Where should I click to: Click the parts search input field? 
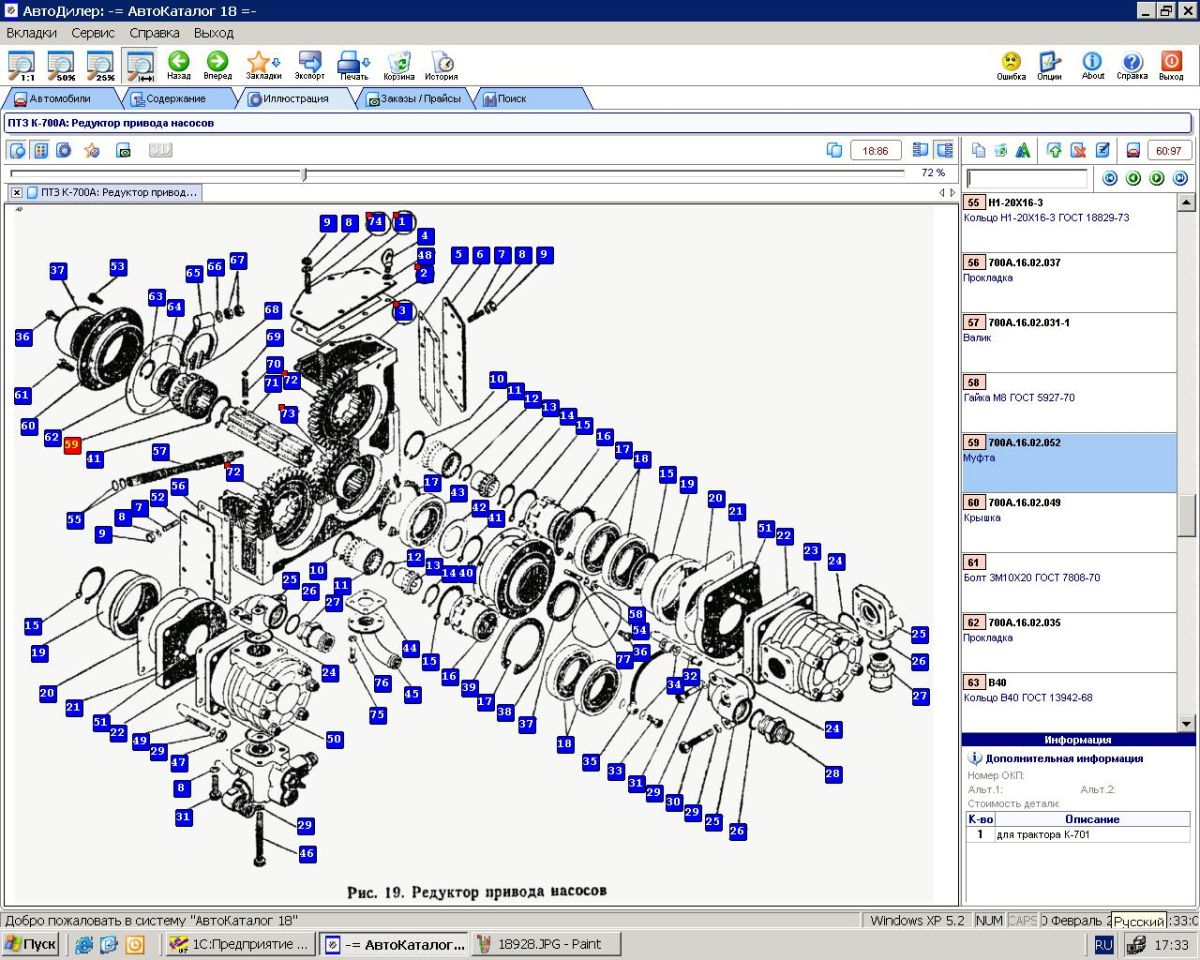click(1027, 179)
